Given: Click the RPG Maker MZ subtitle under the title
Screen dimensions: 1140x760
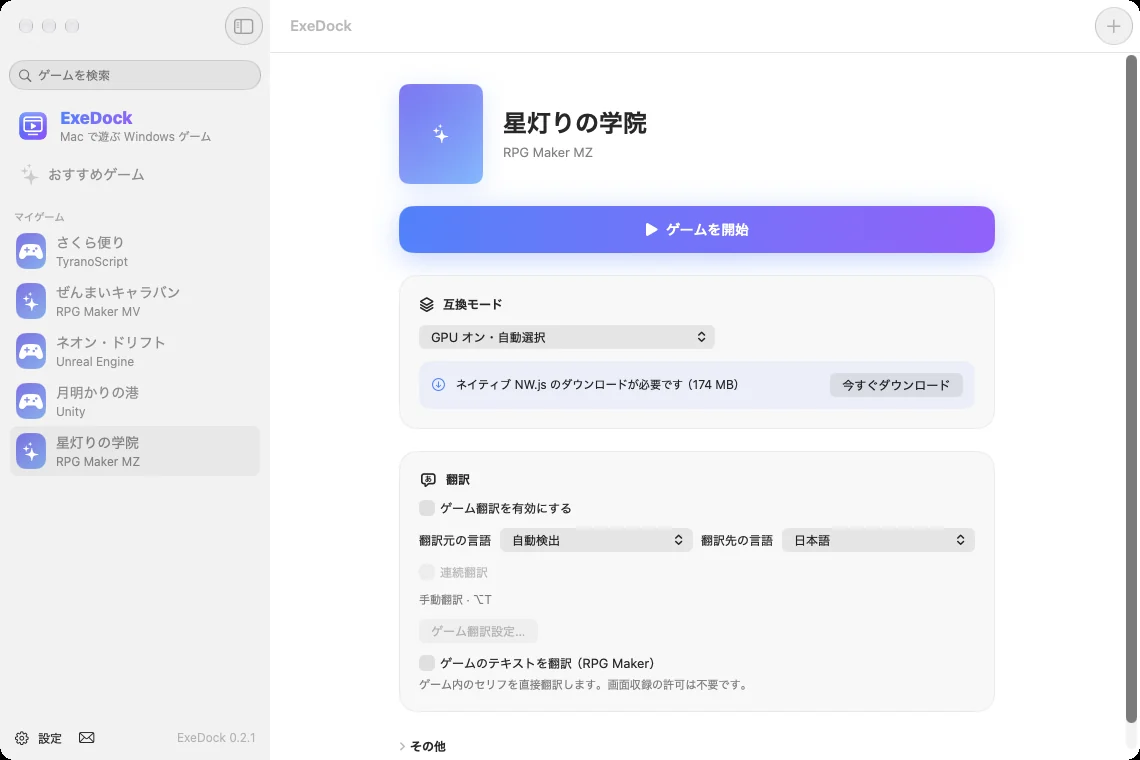Looking at the screenshot, I should tap(547, 152).
